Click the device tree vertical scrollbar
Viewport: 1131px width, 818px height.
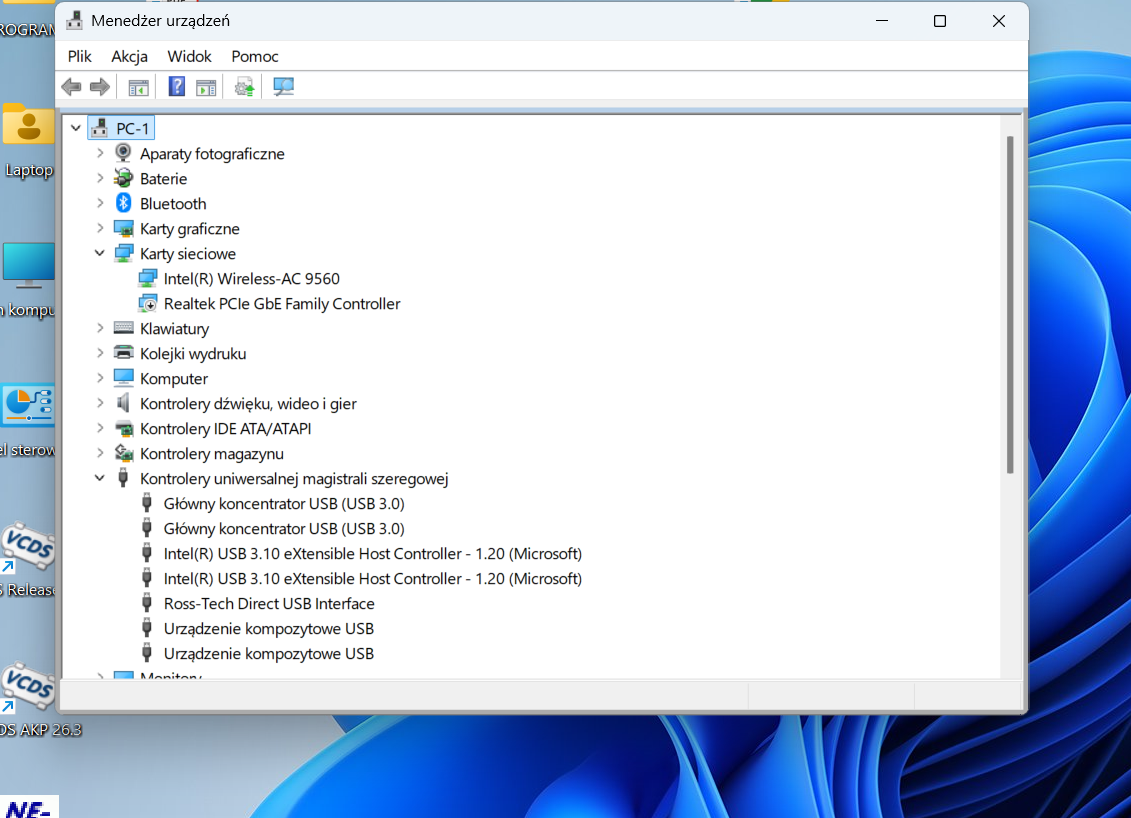point(1010,304)
